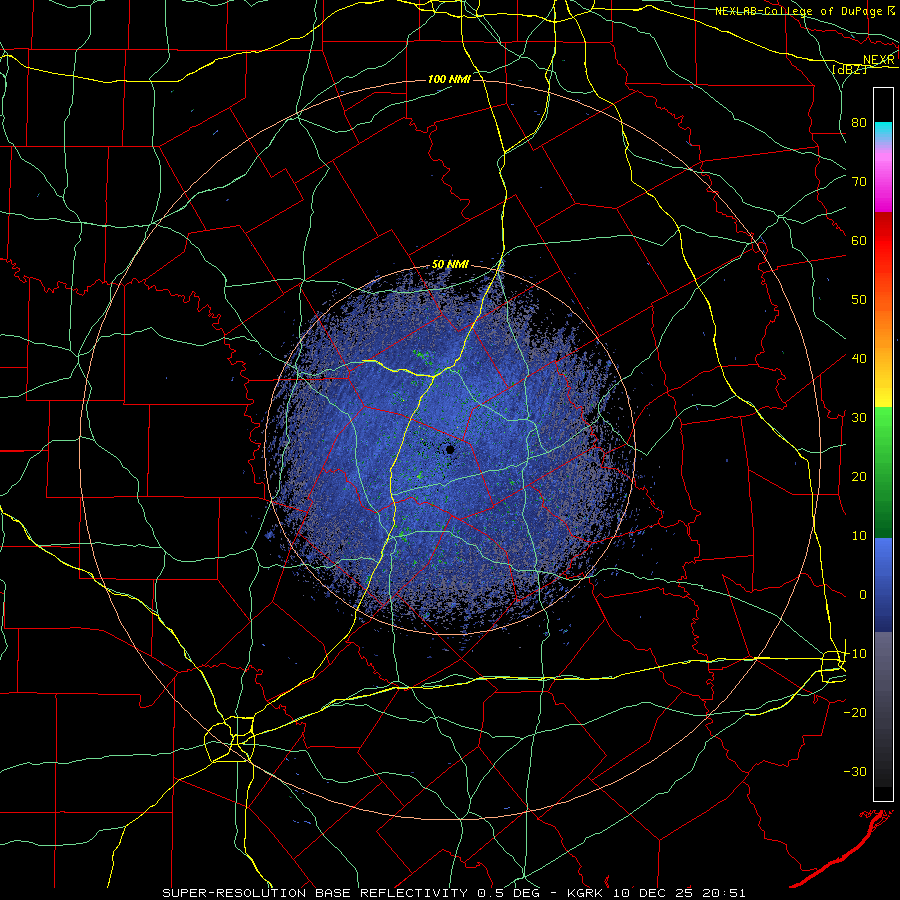Click the black radar site dot

click(x=450, y=449)
